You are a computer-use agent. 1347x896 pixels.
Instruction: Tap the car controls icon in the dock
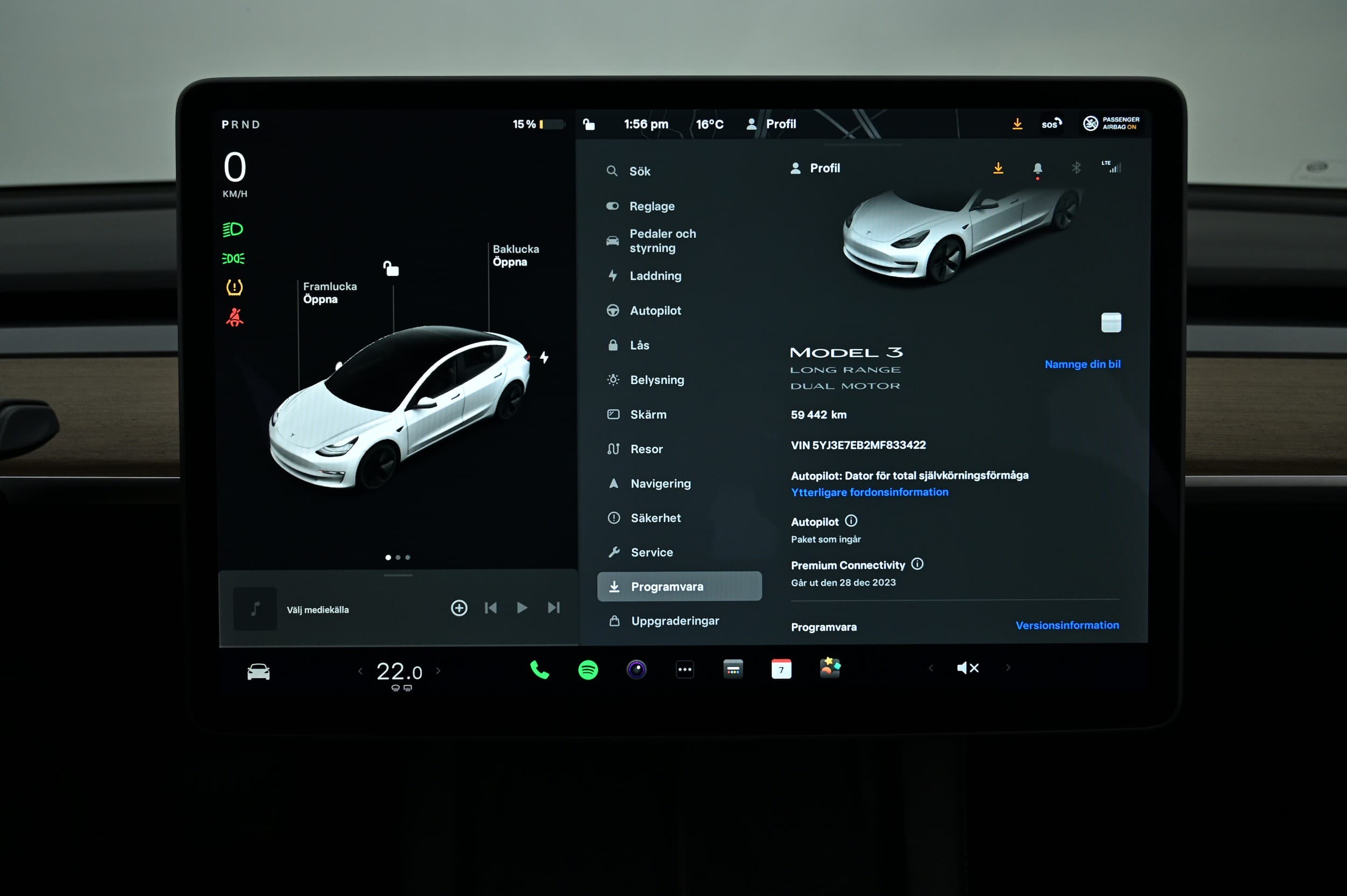click(258, 671)
